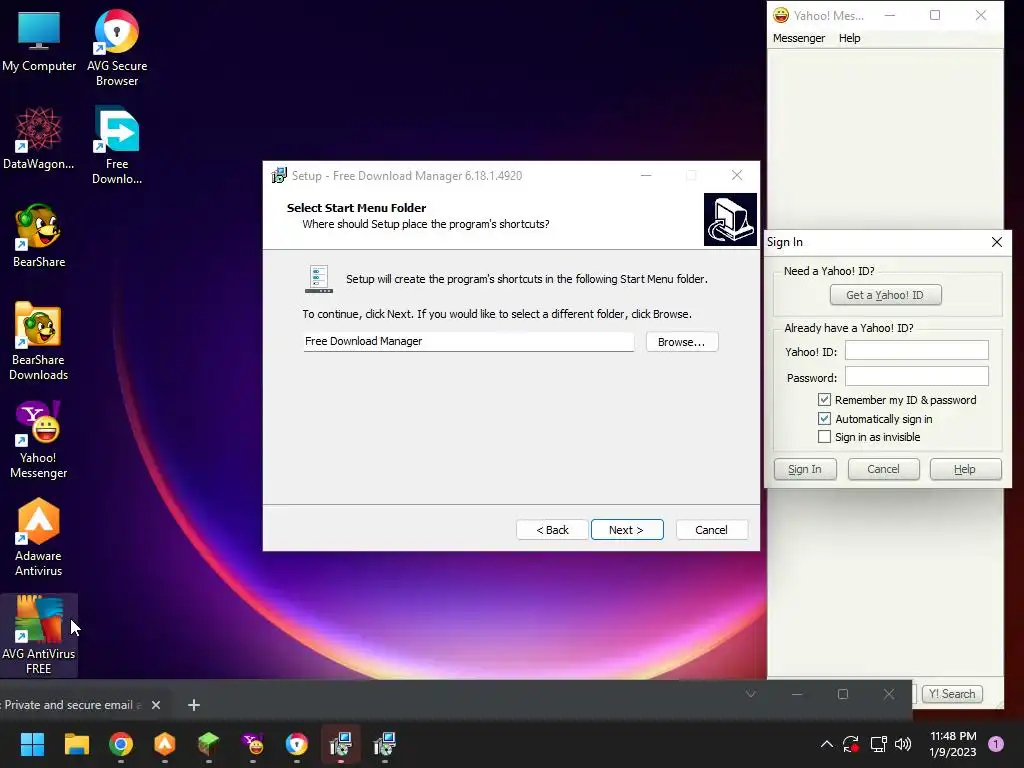Select AVG AntiVirus FREE desktop icon
The height and width of the screenshot is (768, 1024).
click(x=39, y=635)
